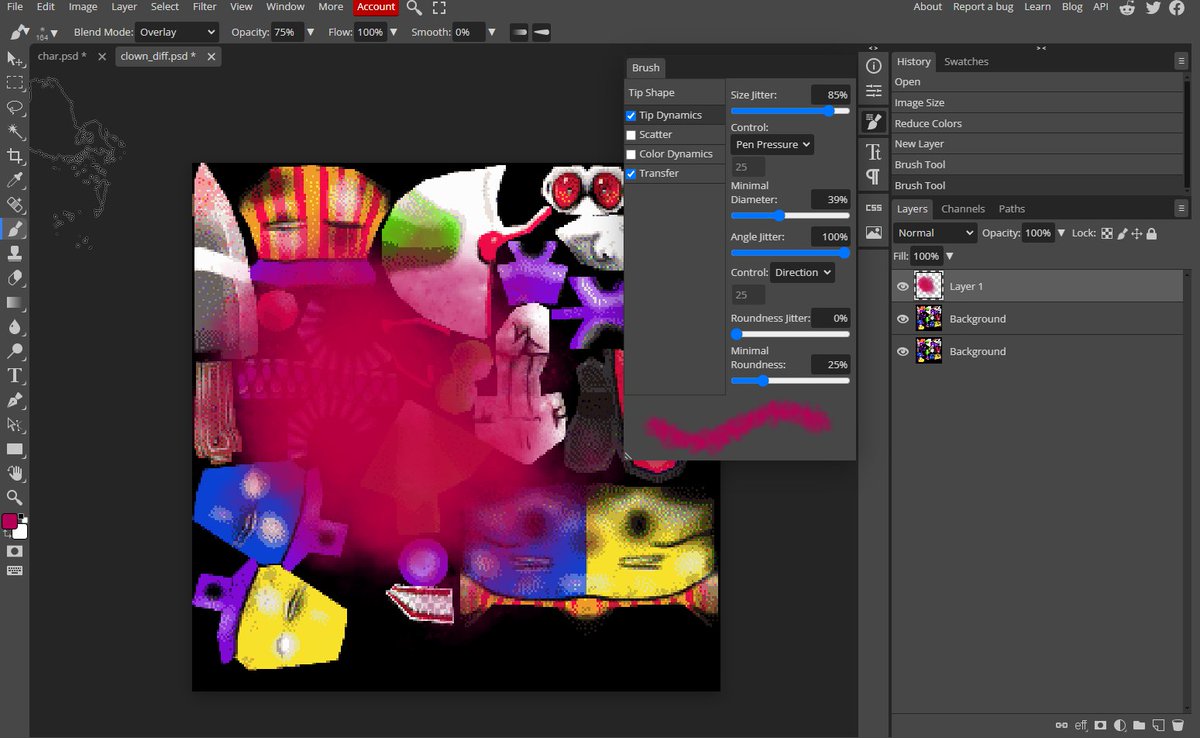The image size is (1200, 738).
Task: Enable the Scatter checkbox
Action: point(631,135)
